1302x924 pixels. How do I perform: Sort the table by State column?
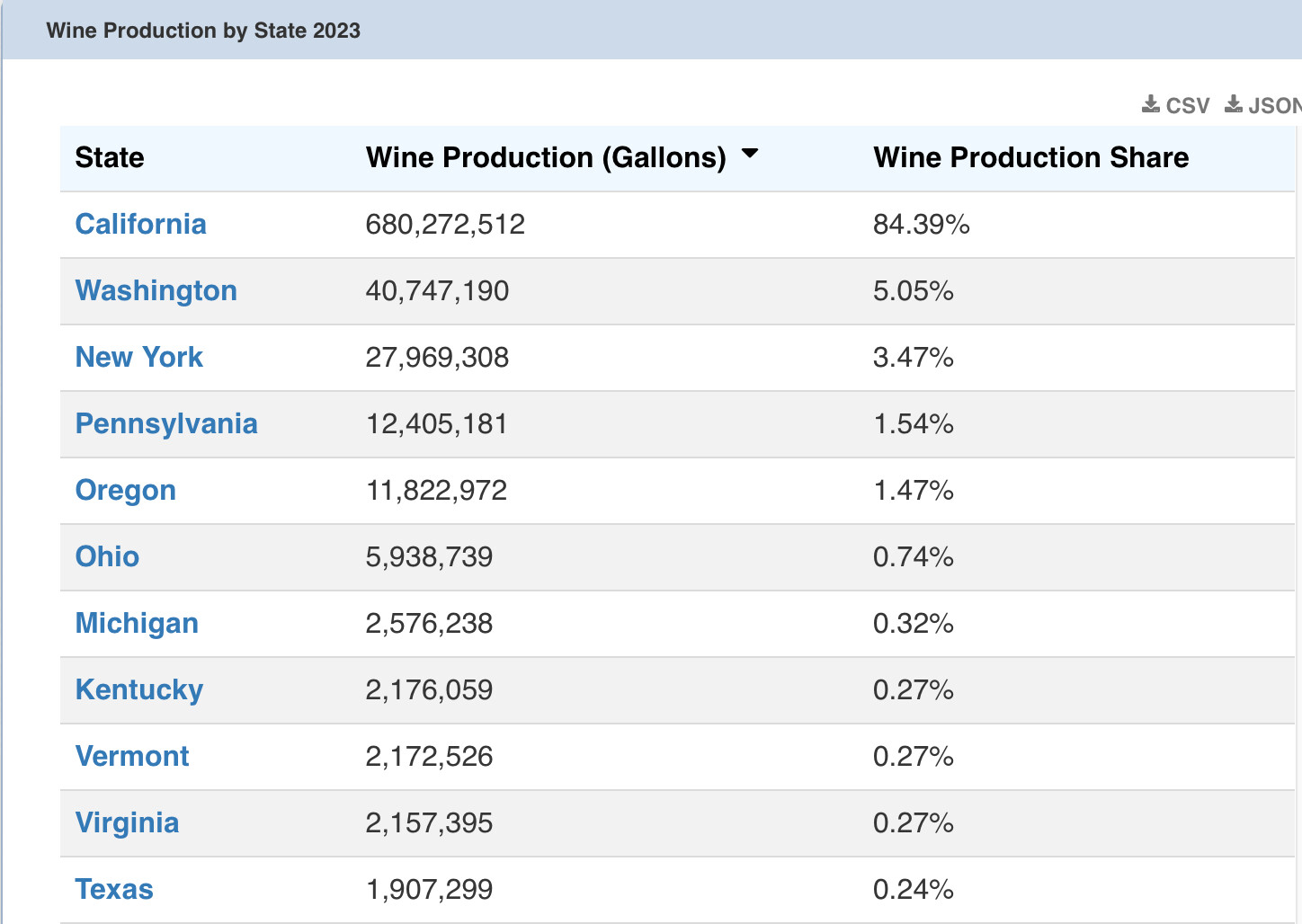point(109,157)
